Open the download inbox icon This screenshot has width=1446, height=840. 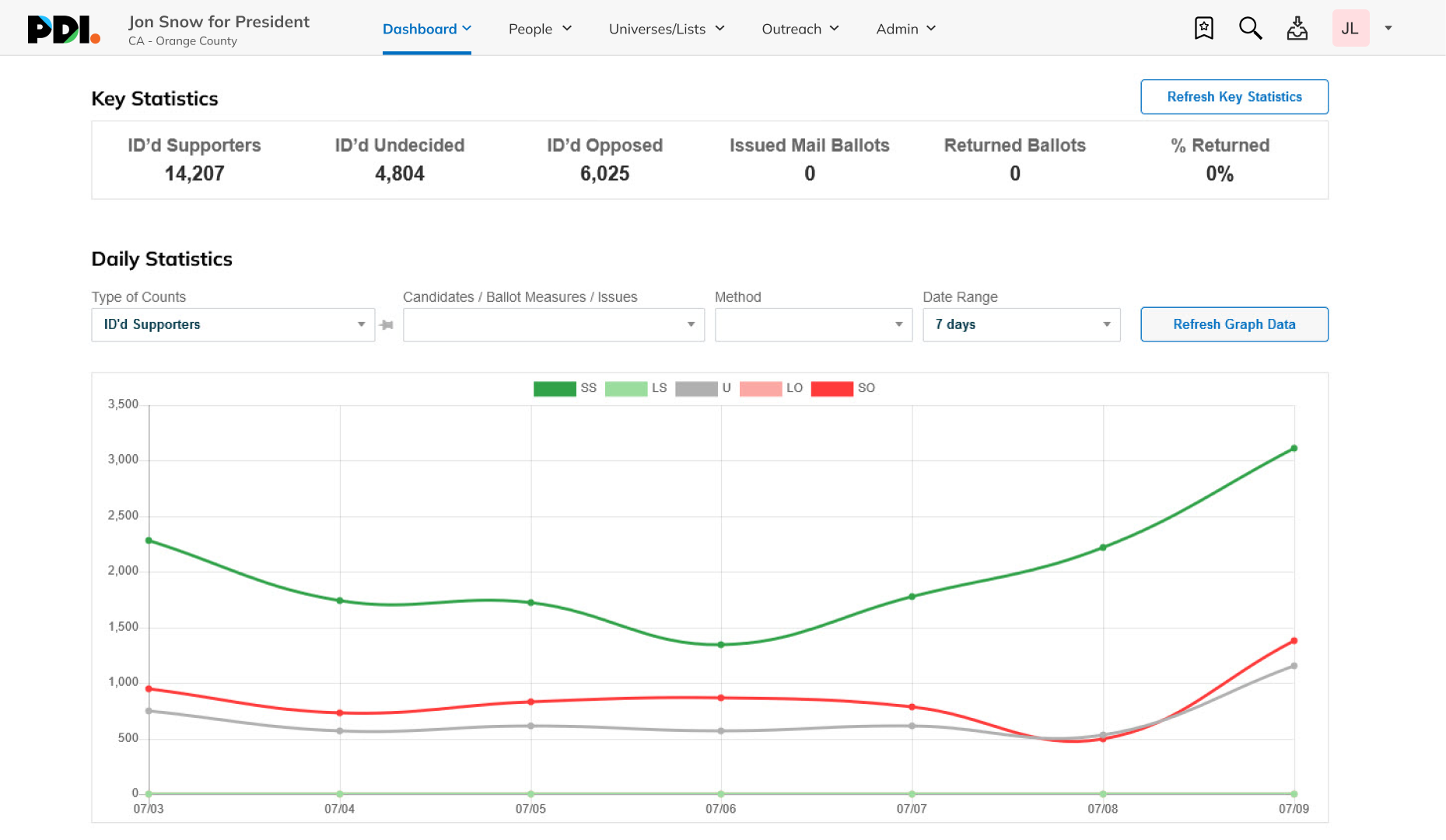(x=1297, y=28)
